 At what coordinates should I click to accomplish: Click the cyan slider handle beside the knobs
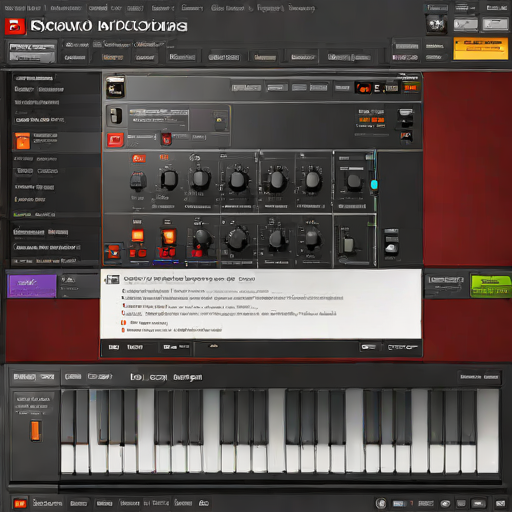pos(374,184)
